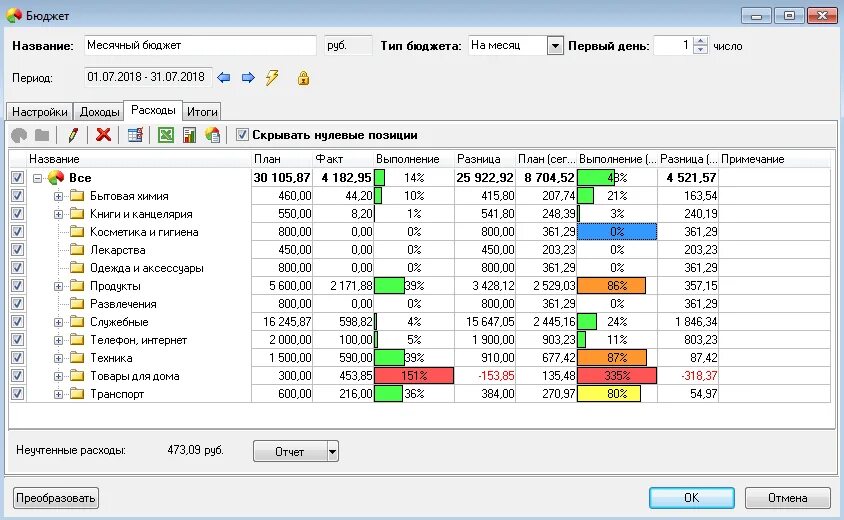
Task: Switch to the Итоги tab
Action: click(202, 112)
